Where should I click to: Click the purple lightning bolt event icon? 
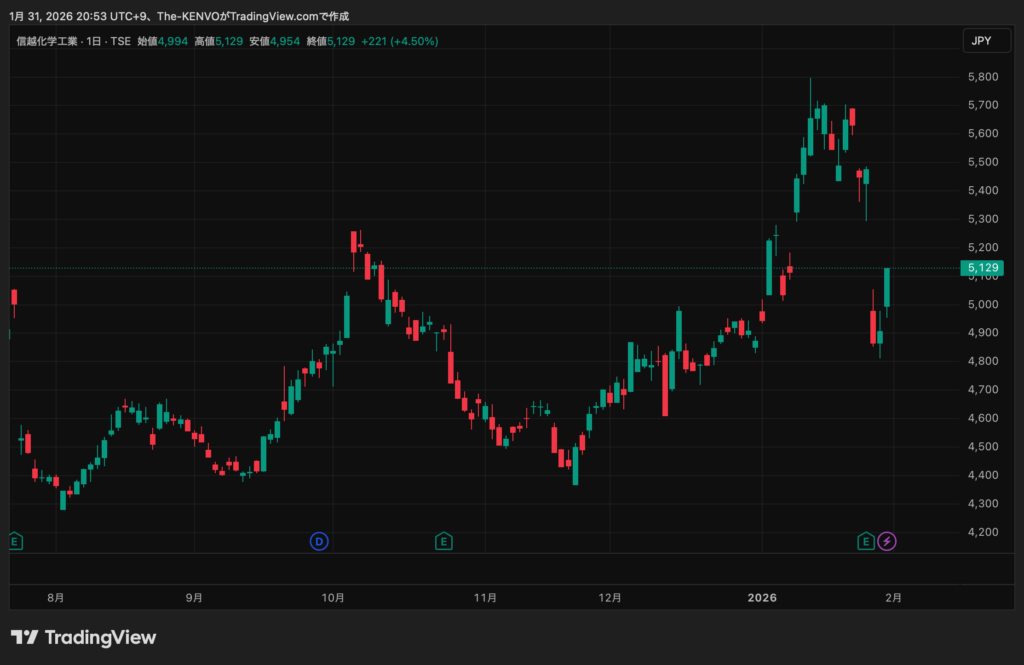click(x=888, y=541)
